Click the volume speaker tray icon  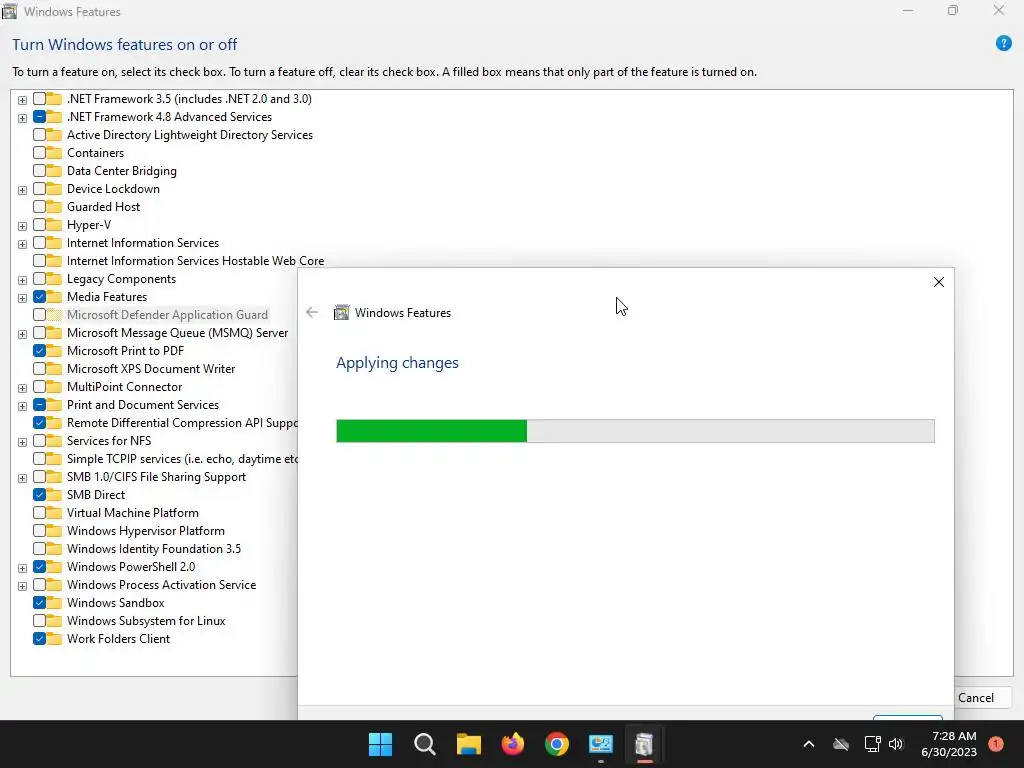(896, 744)
